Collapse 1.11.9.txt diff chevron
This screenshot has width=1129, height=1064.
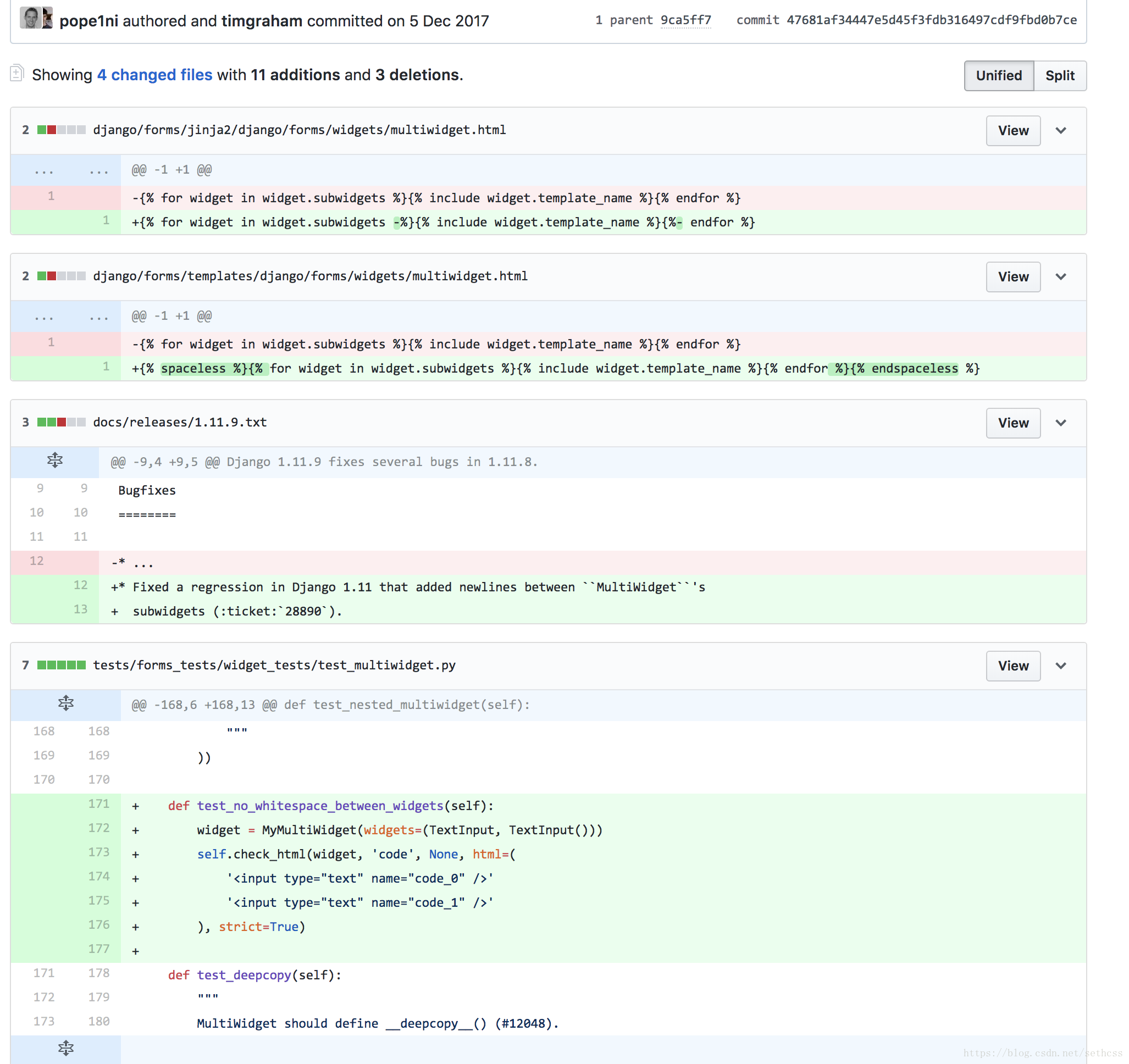click(x=1061, y=423)
